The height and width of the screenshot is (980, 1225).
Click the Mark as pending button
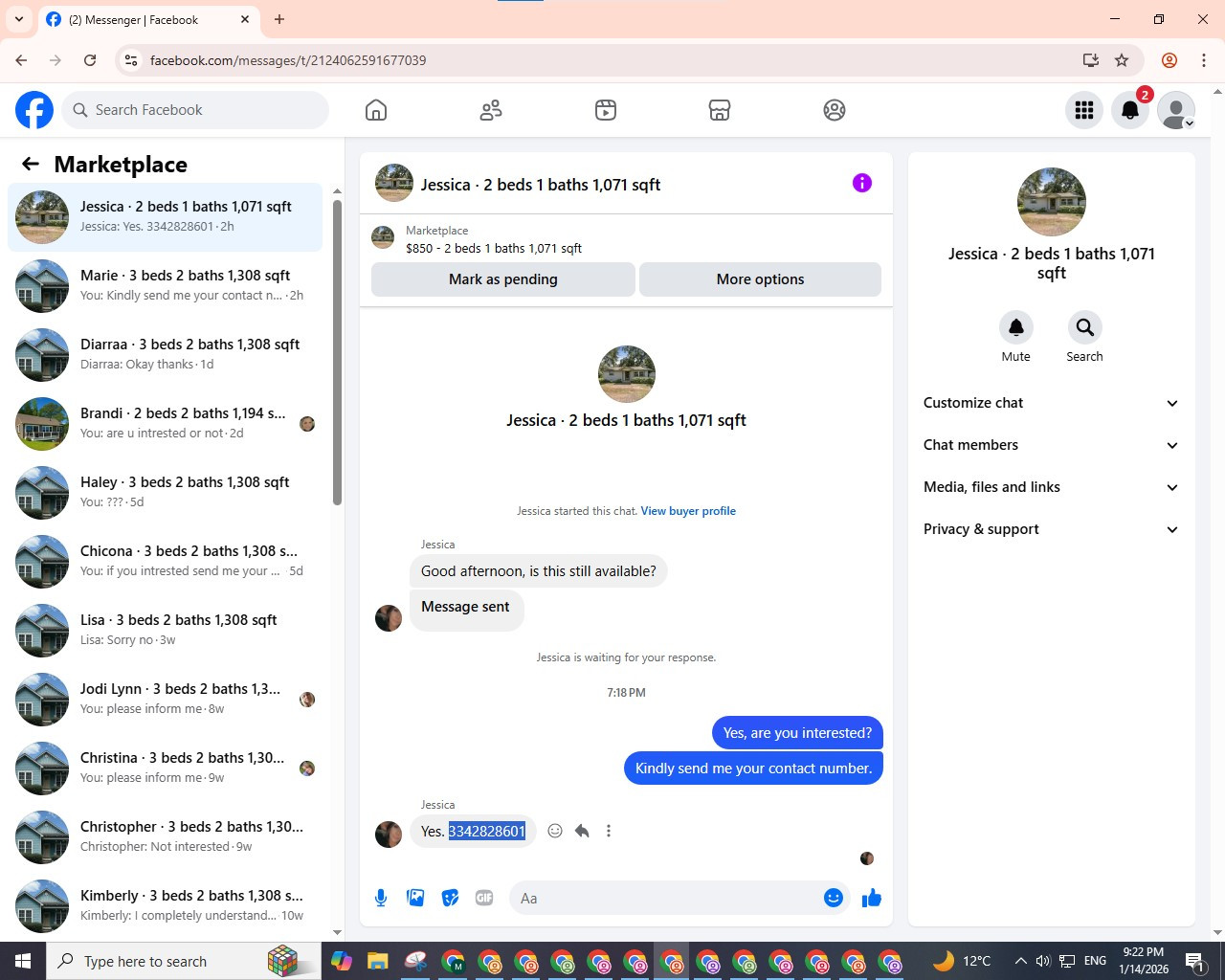[x=503, y=279]
